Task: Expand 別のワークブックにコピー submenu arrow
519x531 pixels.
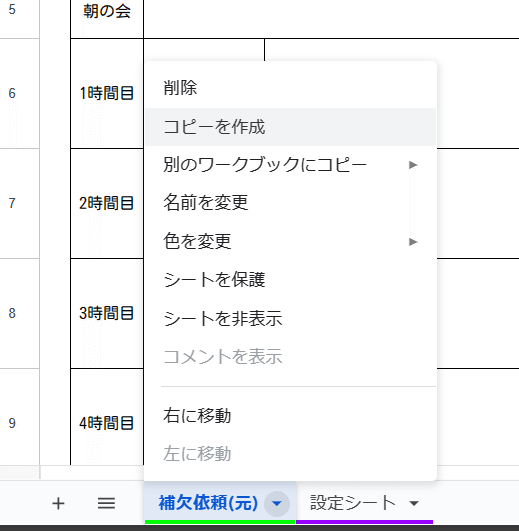Action: click(x=413, y=165)
